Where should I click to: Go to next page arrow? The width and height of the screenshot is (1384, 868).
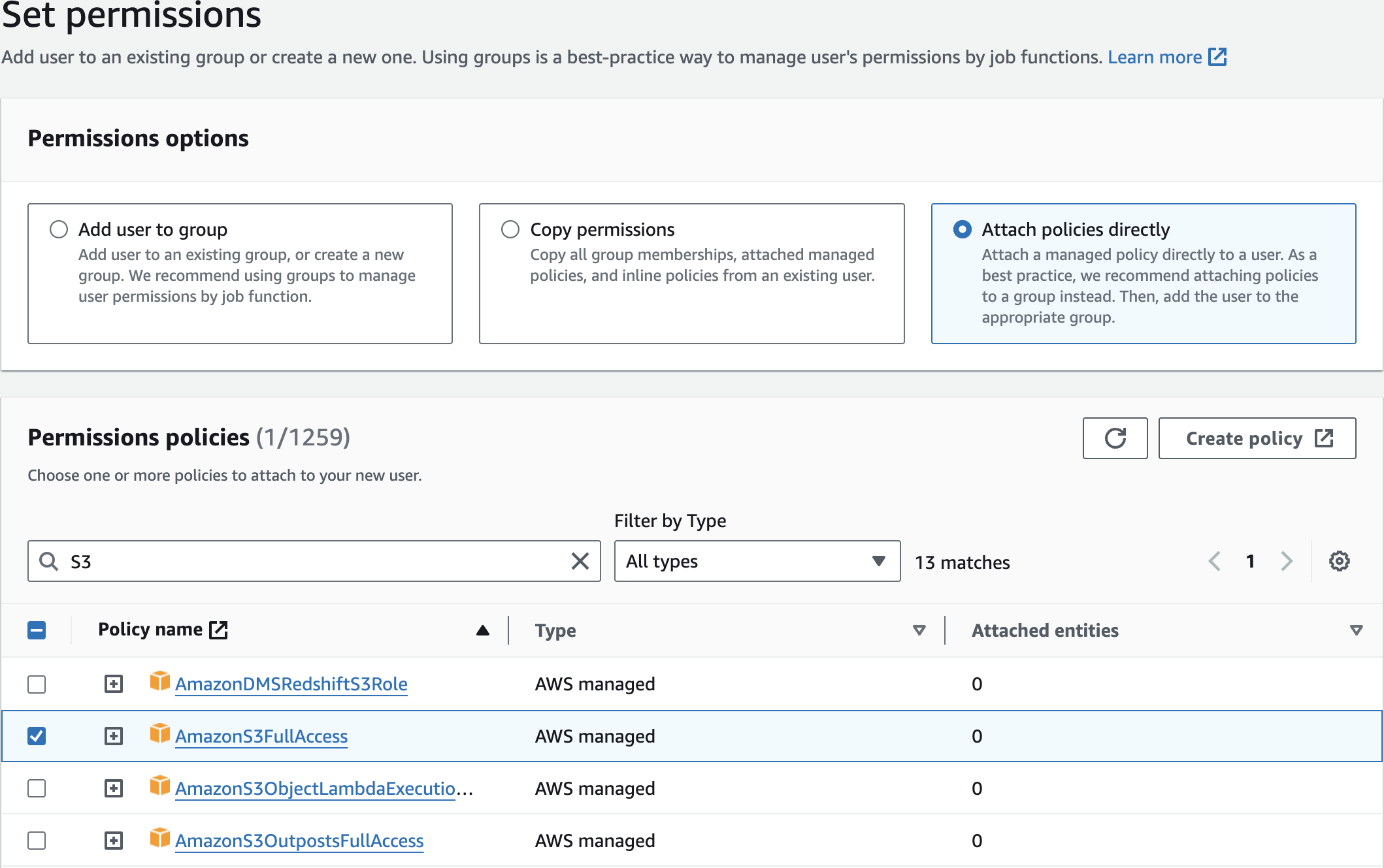pyautogui.click(x=1286, y=561)
